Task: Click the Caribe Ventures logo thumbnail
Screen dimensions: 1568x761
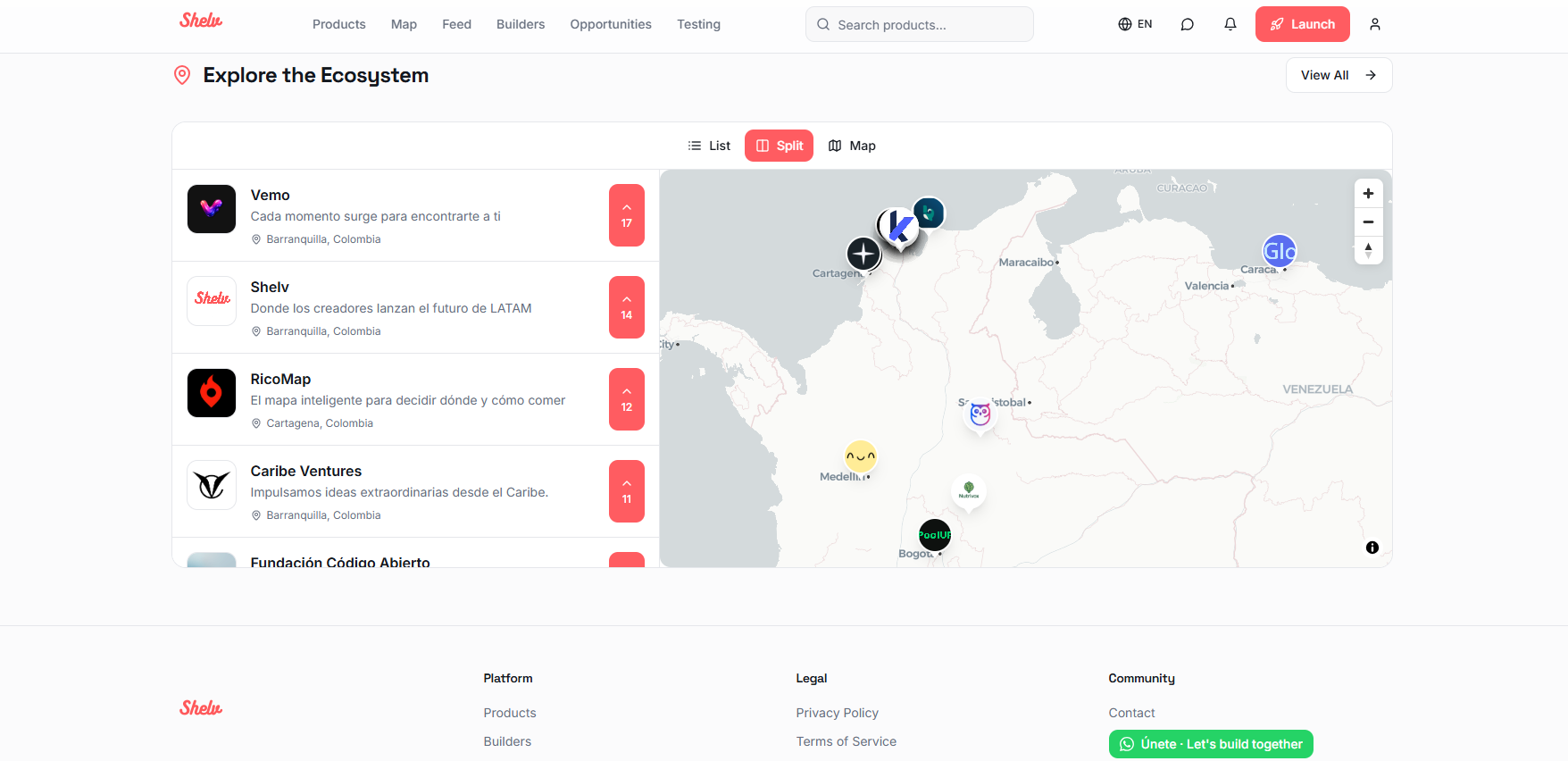Action: [212, 485]
